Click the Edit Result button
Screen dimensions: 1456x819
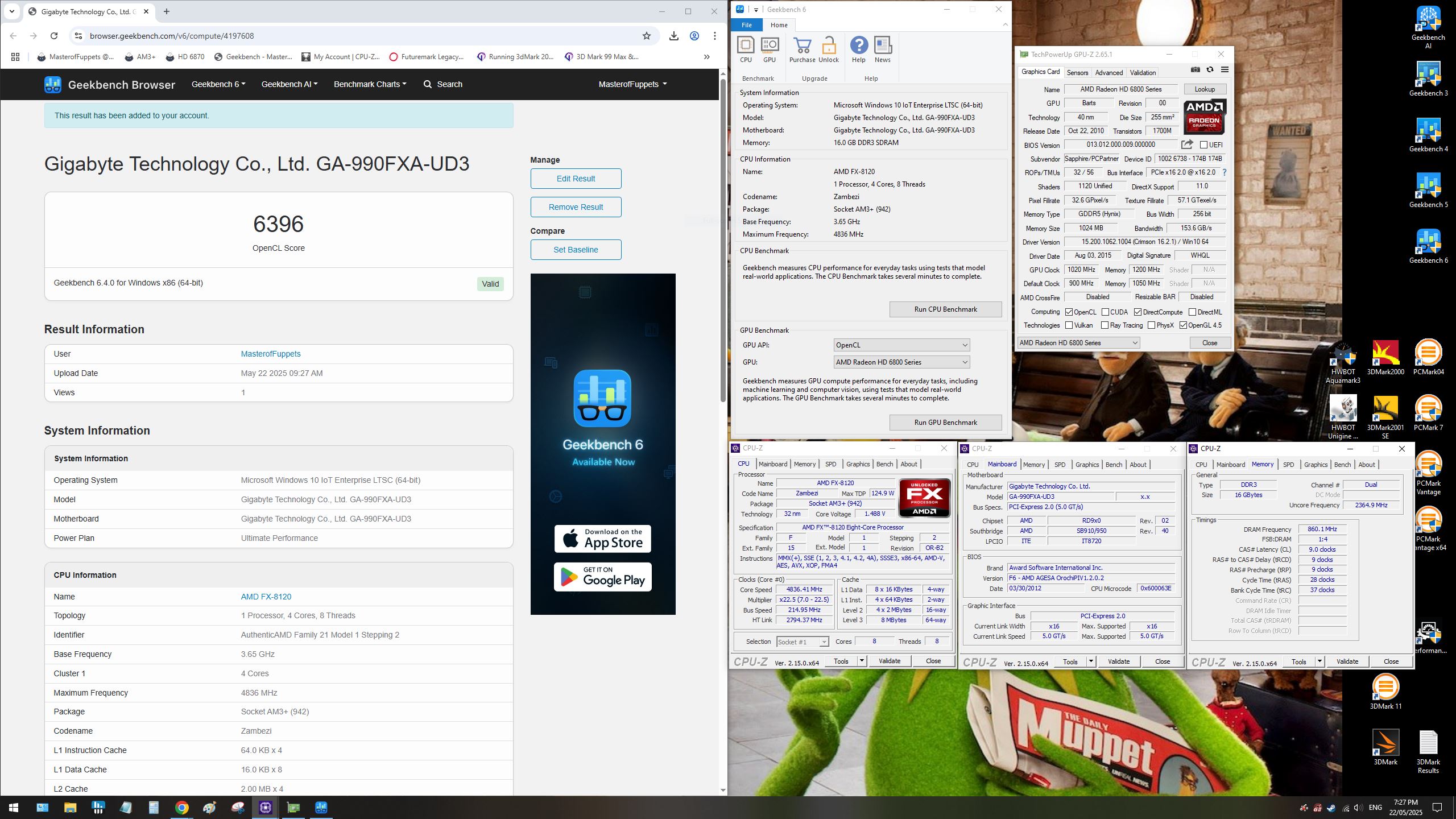tap(576, 179)
